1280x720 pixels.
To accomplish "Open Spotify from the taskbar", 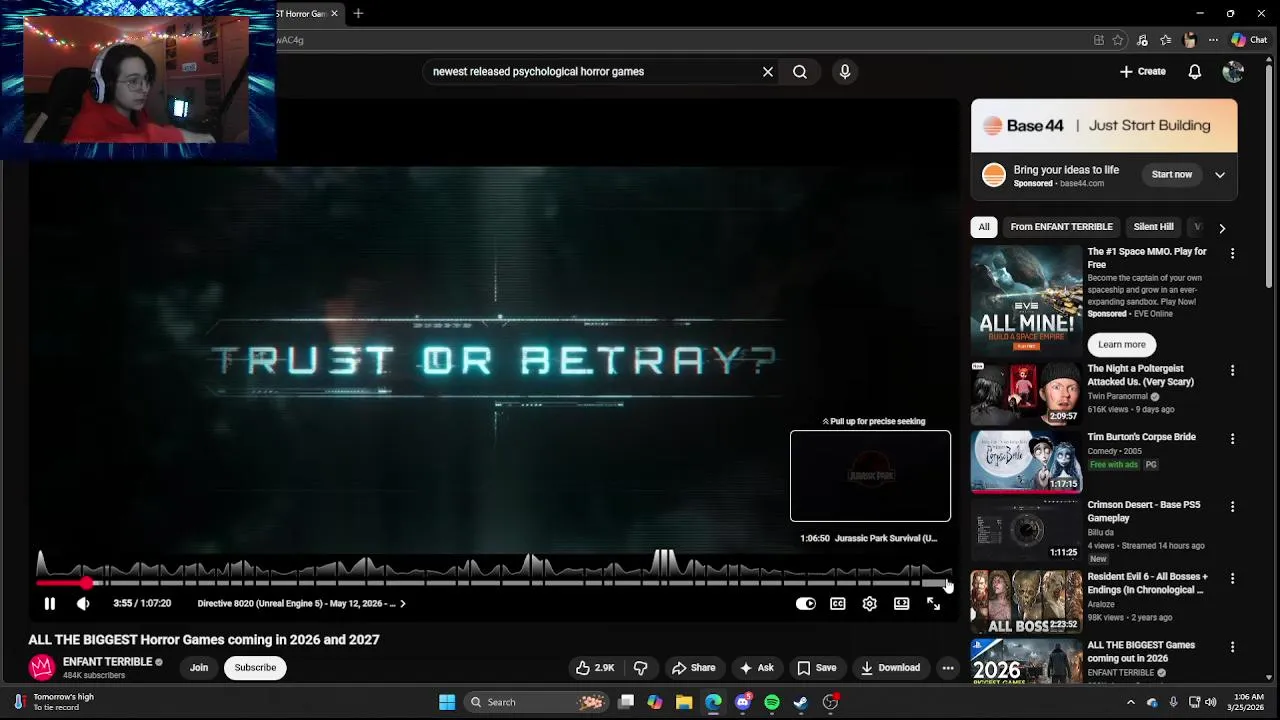I will click(771, 702).
